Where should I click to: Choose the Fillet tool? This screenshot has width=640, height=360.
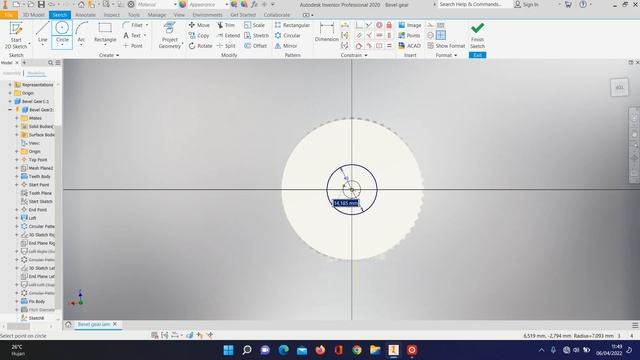134,25
